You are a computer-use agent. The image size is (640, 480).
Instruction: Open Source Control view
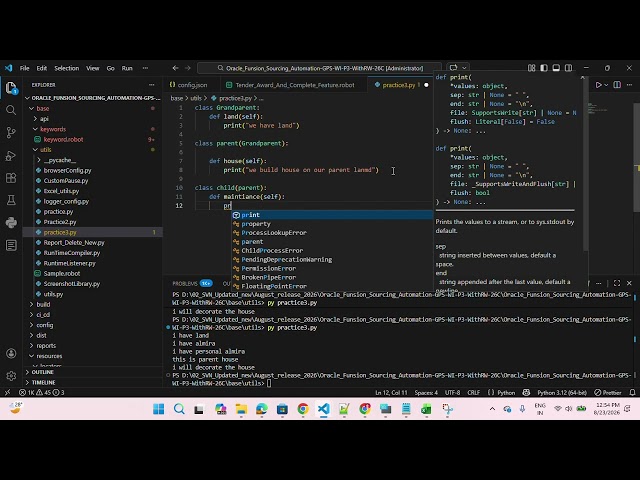11,132
